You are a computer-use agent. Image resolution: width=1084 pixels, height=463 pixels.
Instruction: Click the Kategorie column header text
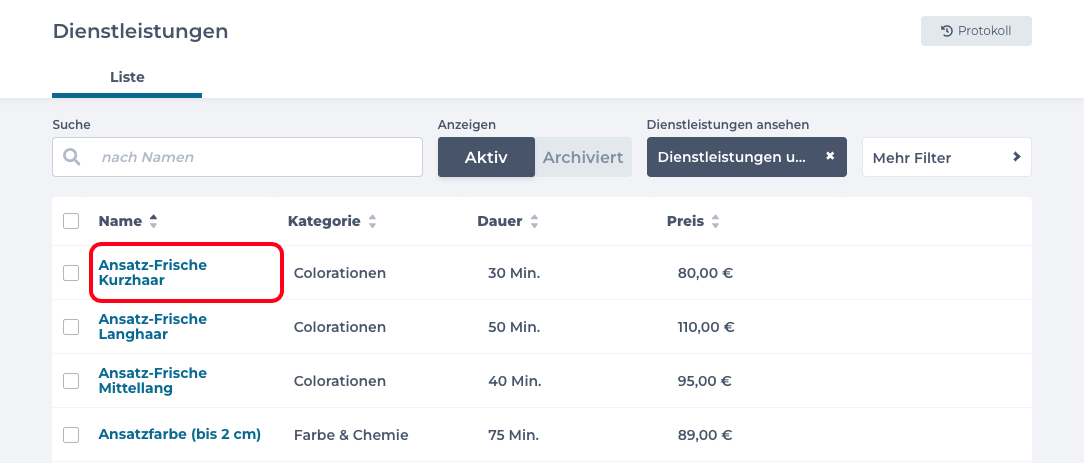tap(324, 221)
